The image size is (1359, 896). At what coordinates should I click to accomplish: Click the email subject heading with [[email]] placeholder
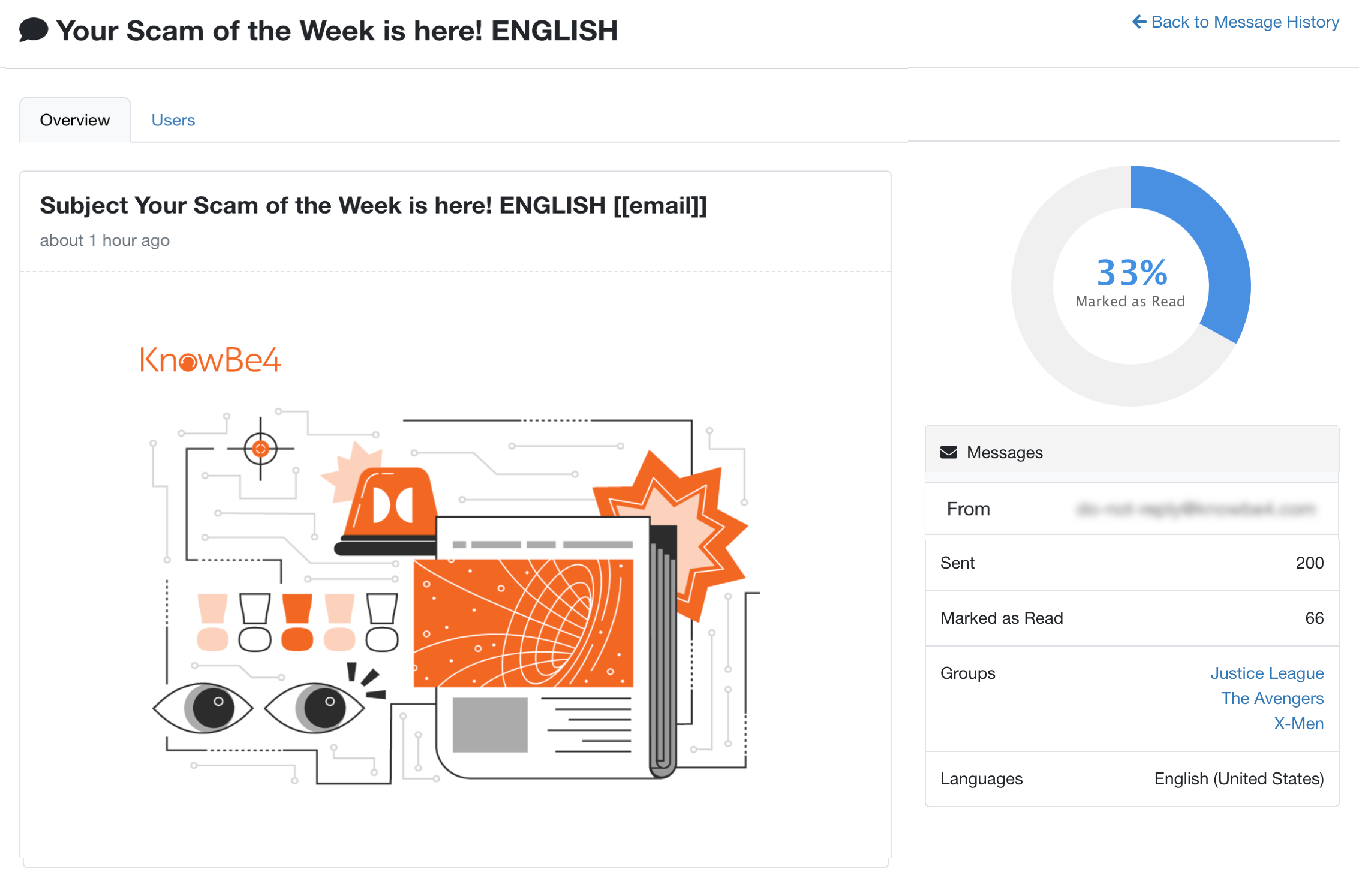click(373, 205)
